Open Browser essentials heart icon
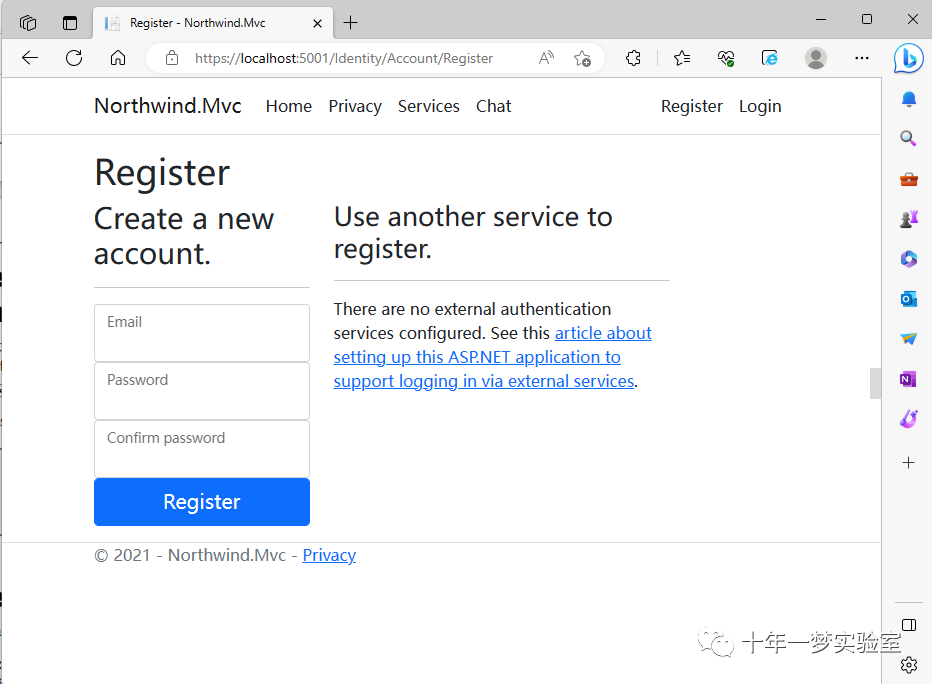Image resolution: width=932 pixels, height=684 pixels. click(725, 58)
